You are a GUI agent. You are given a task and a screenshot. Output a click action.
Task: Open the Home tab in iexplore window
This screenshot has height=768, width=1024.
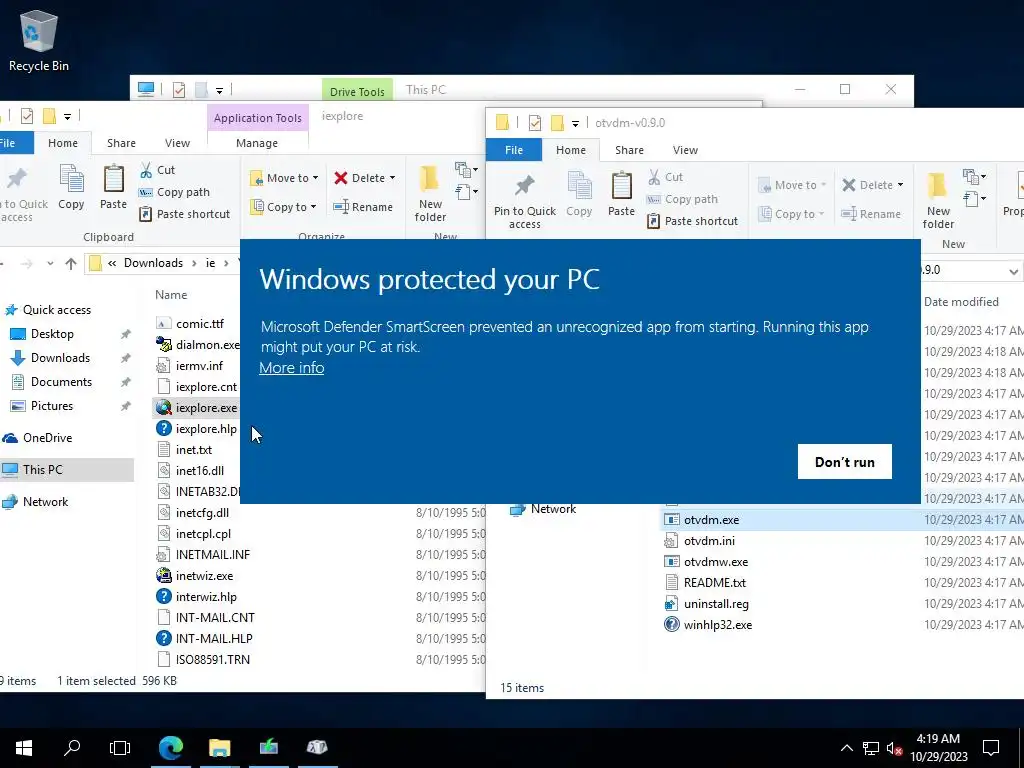(x=63, y=143)
